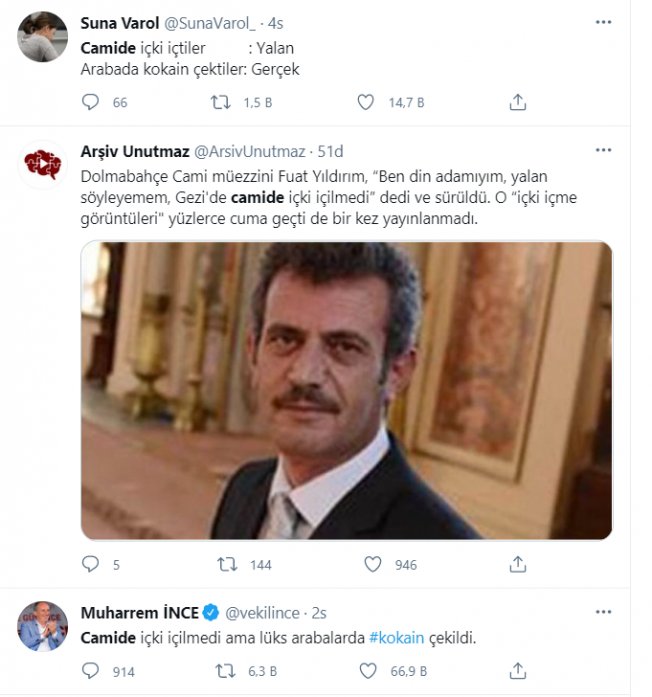Share Muharrem İNCE's tweet
This screenshot has height=697, width=652.
[517, 671]
